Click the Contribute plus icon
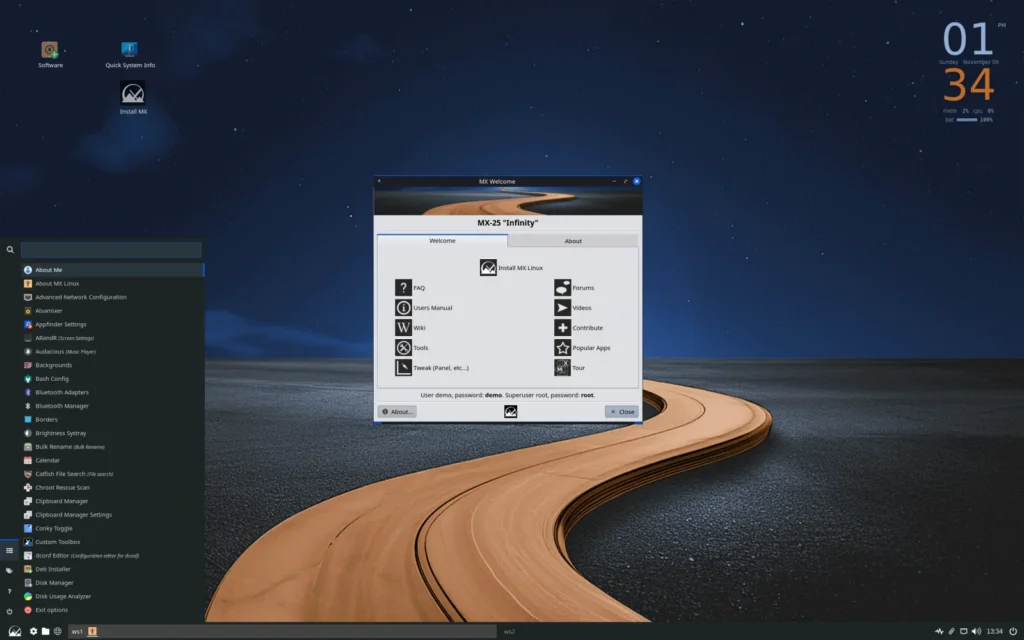Screen dimensions: 1024x640 [561, 327]
